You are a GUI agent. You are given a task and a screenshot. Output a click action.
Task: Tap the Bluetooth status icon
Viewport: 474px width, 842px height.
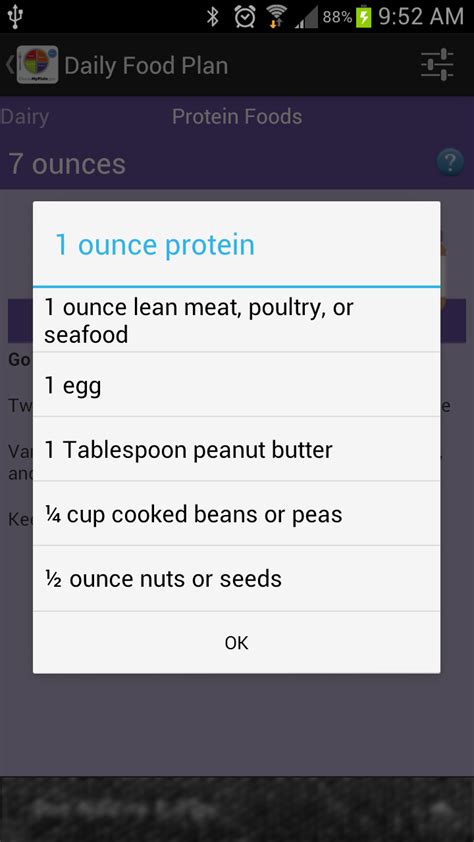(x=213, y=17)
